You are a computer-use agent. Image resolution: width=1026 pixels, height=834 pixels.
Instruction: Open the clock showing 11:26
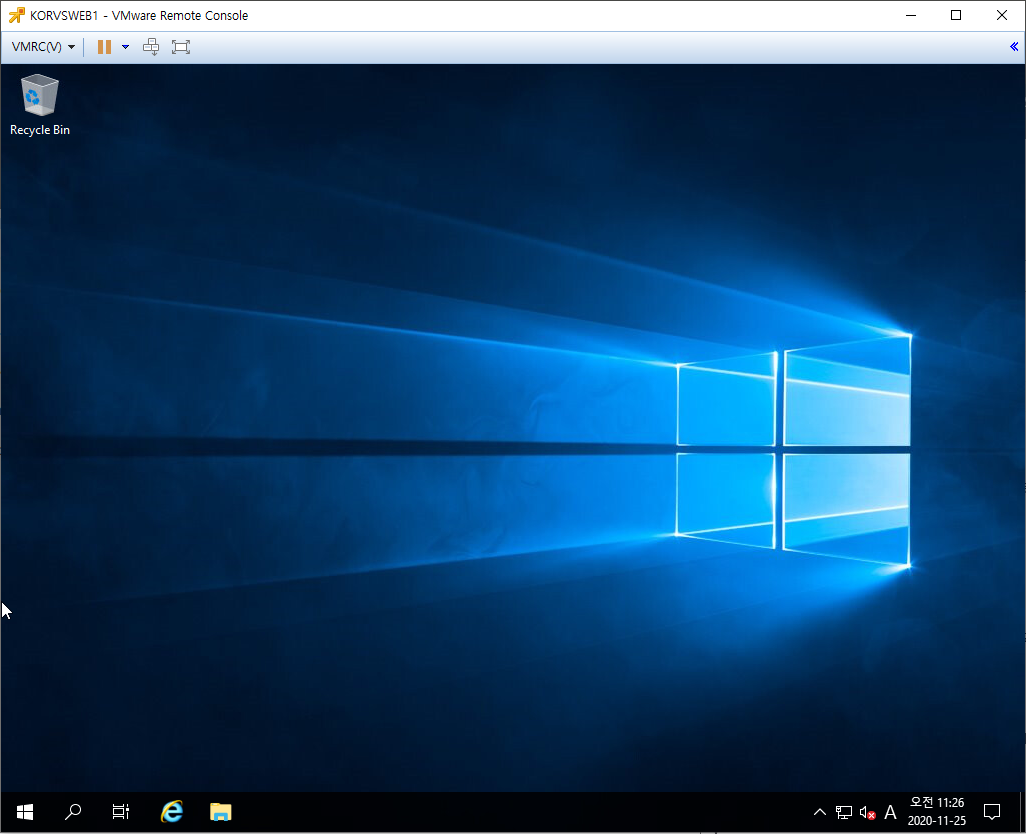(936, 812)
